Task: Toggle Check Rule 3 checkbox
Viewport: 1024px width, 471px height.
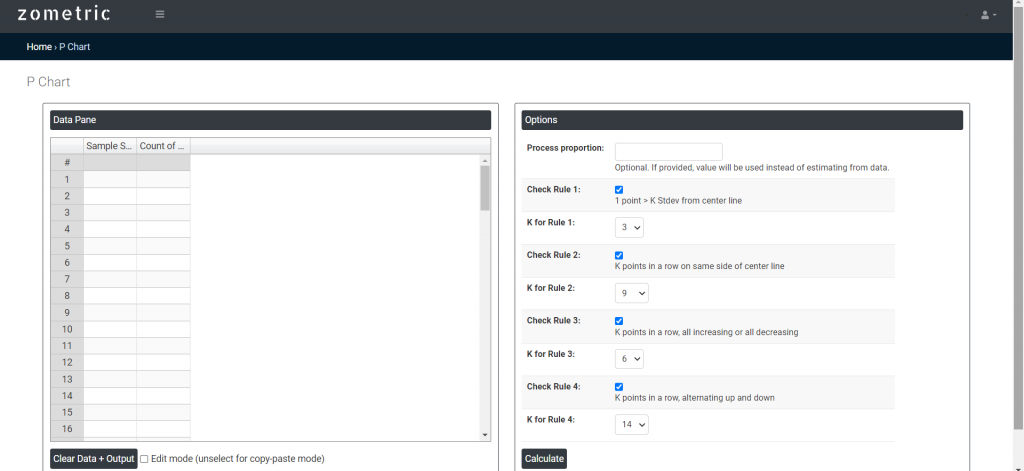Action: [619, 321]
